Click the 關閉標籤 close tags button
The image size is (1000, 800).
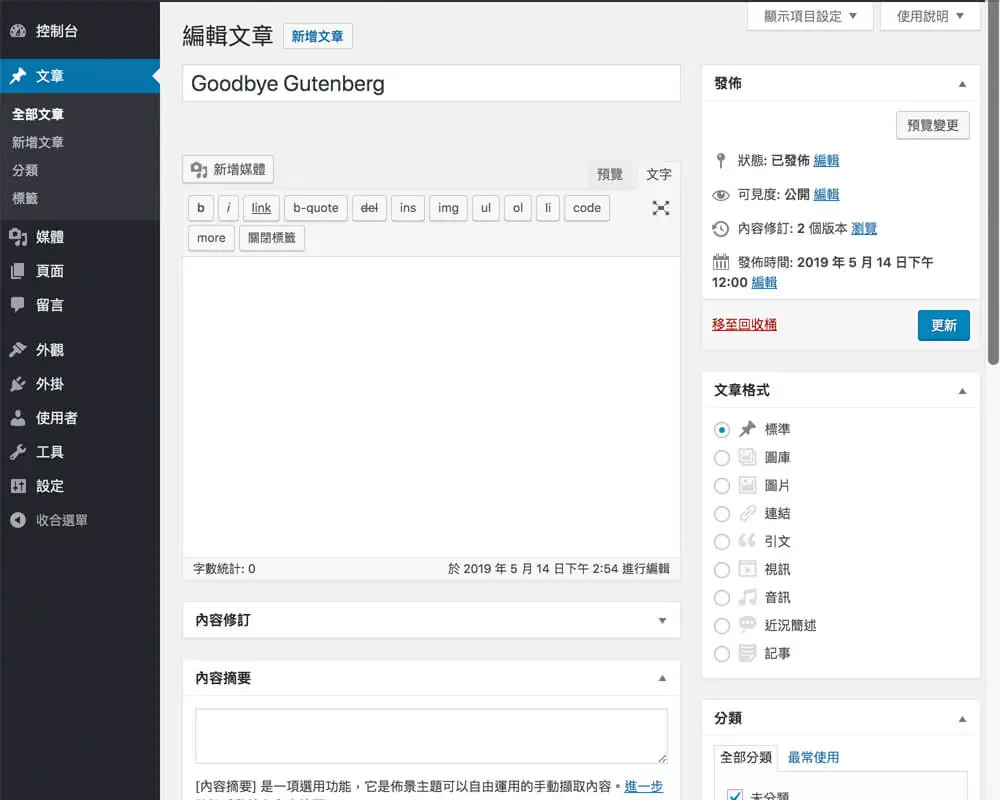272,238
